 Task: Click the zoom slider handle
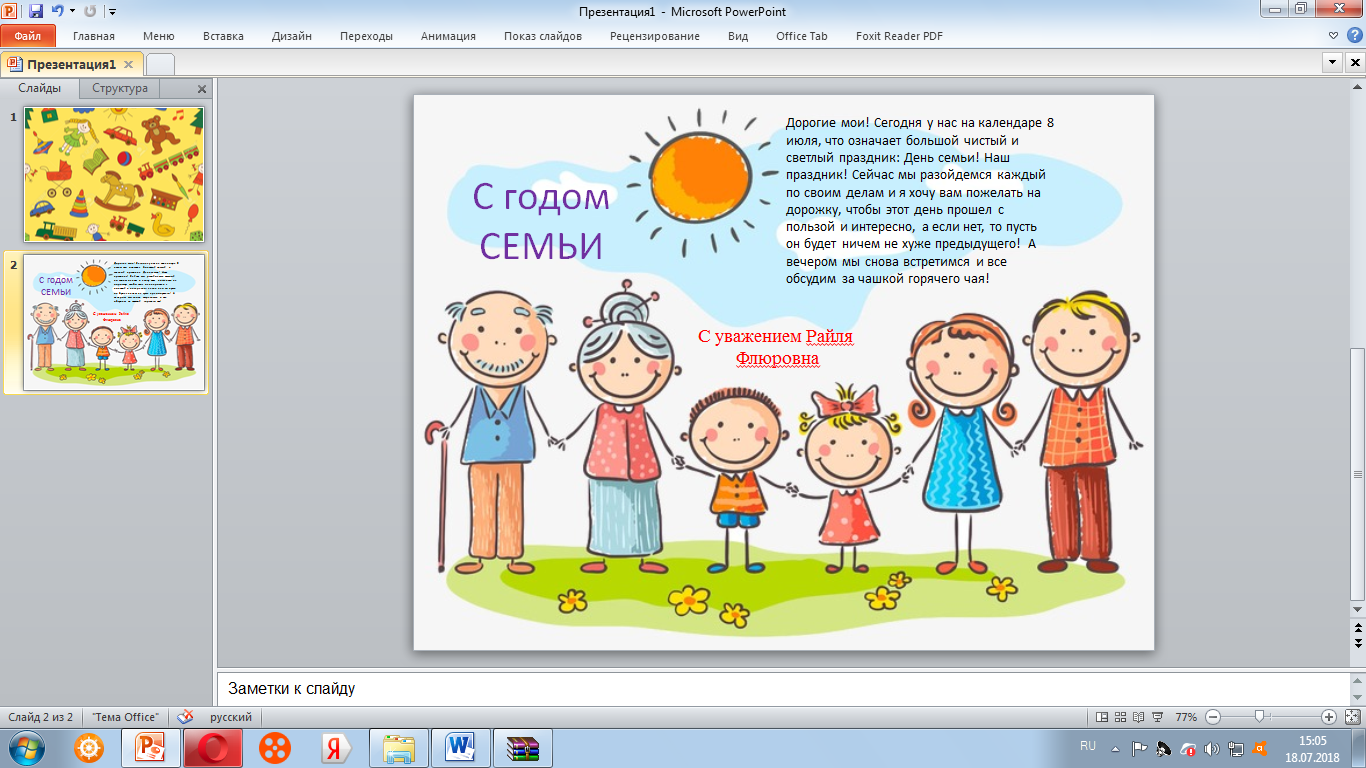tap(1259, 717)
